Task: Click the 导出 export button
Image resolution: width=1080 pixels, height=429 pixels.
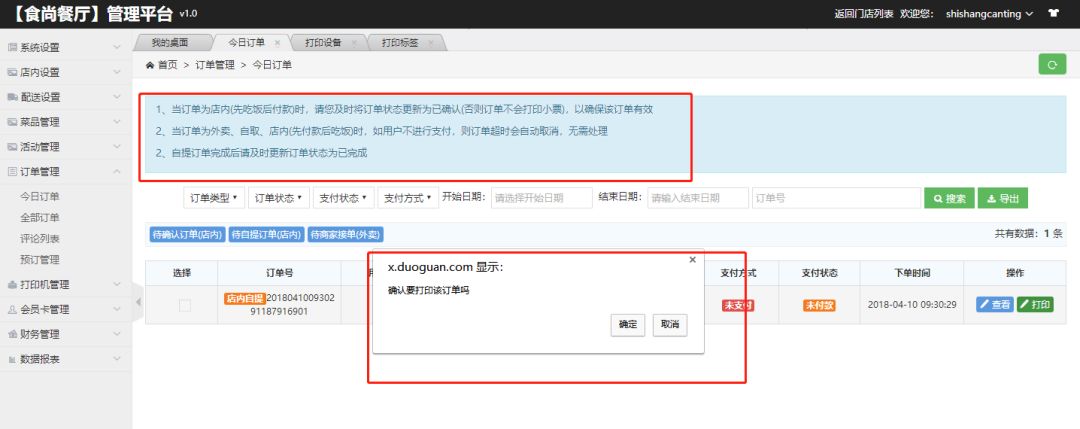Action: coord(1003,198)
